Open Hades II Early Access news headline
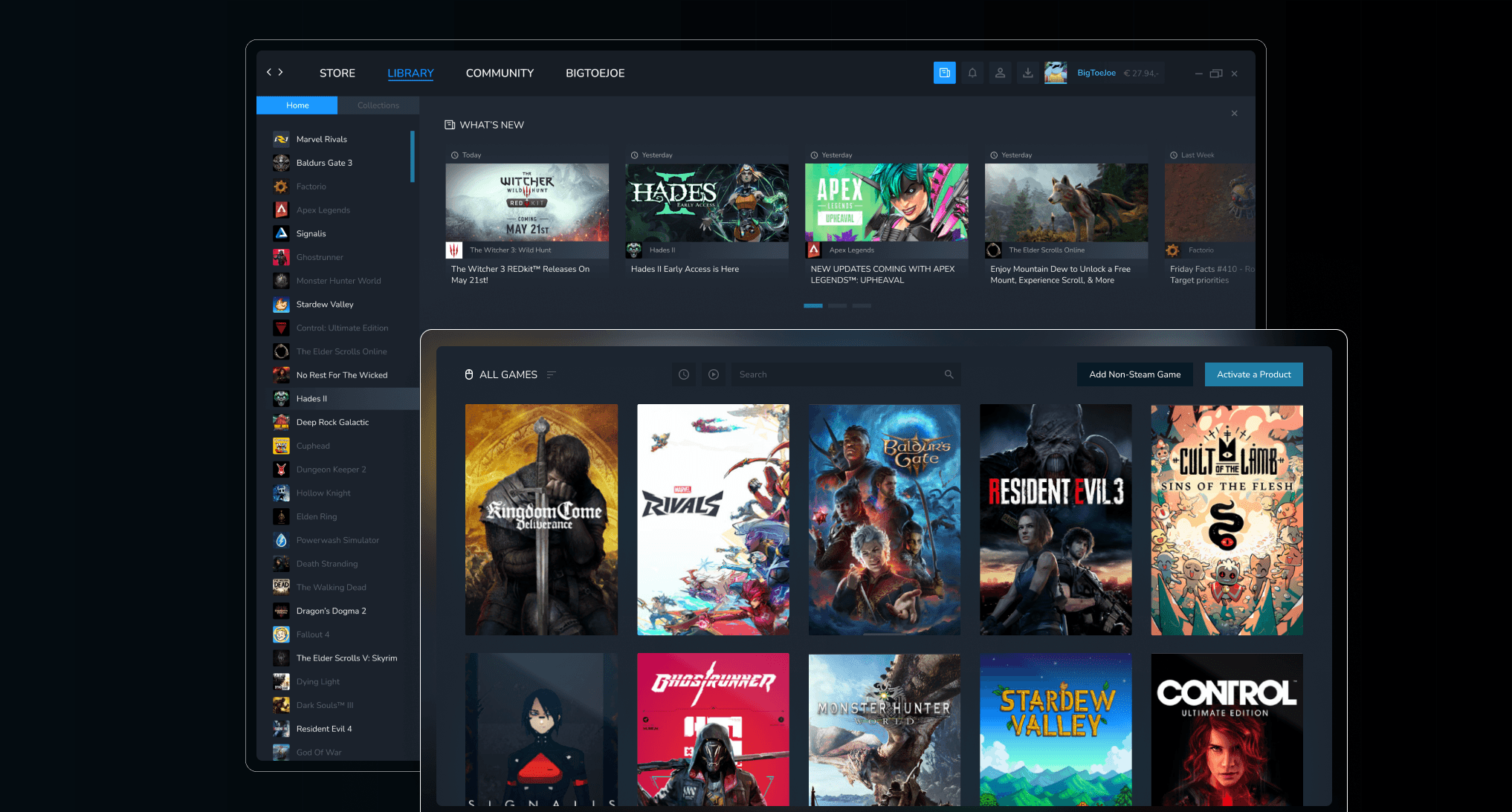This screenshot has height=812, width=1512. [x=685, y=269]
